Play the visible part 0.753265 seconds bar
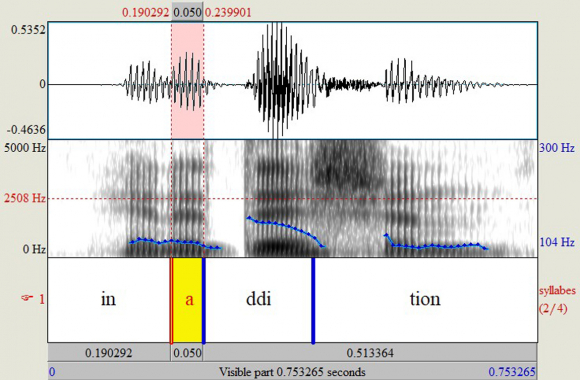Viewport: 580px width, 380px height. [293, 371]
